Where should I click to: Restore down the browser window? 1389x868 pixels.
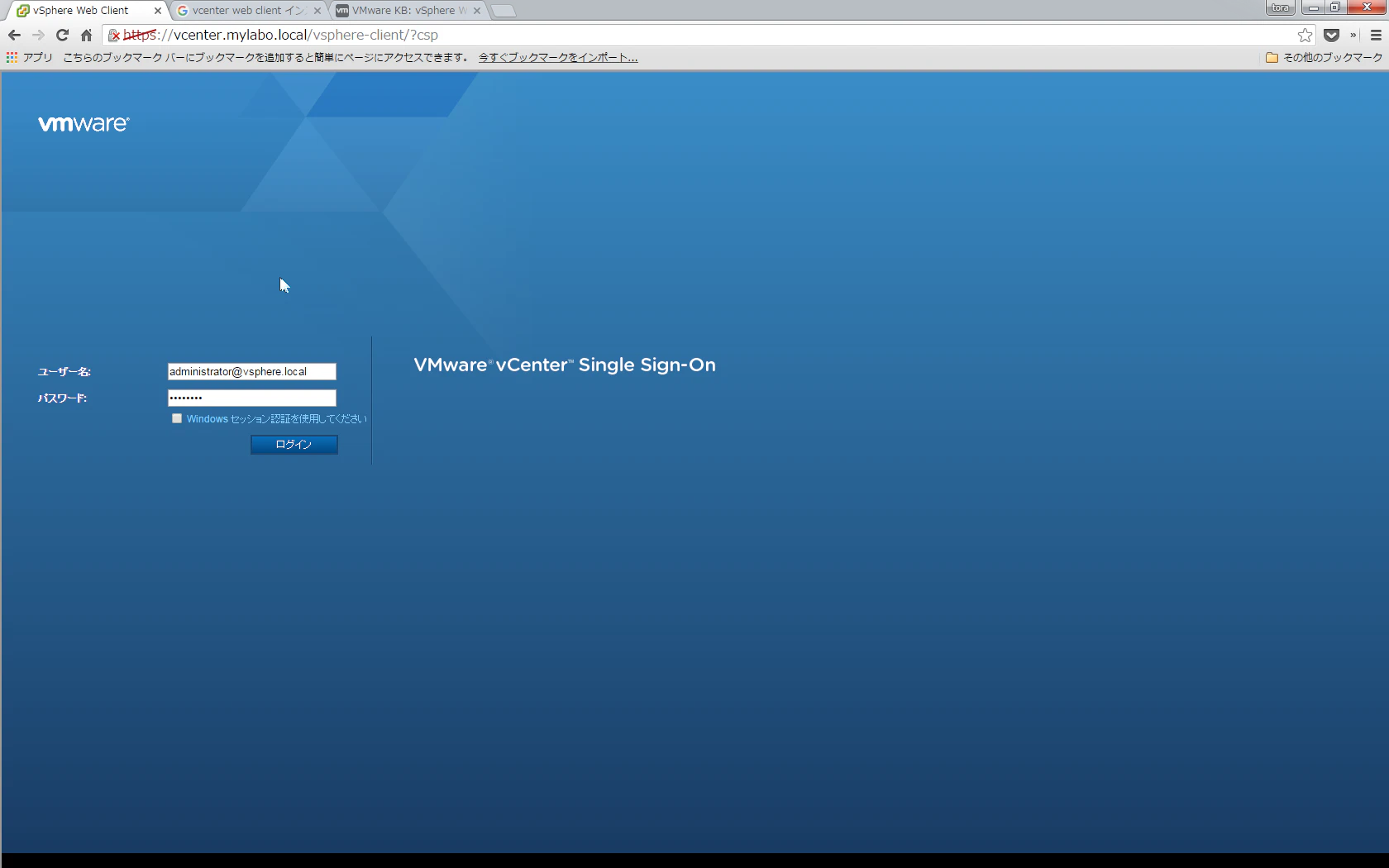pos(1335,7)
